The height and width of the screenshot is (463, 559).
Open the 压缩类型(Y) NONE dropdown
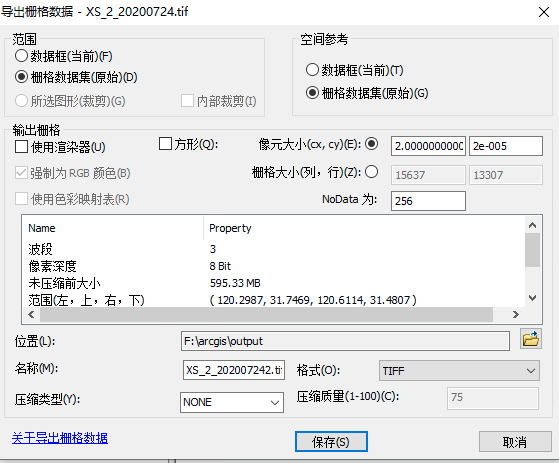[232, 402]
